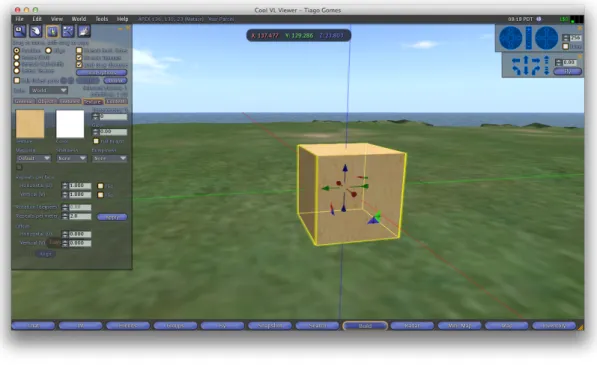The width and height of the screenshot is (597, 365).
Task: Open the Bumpiness None dropdown
Action: tap(110, 158)
